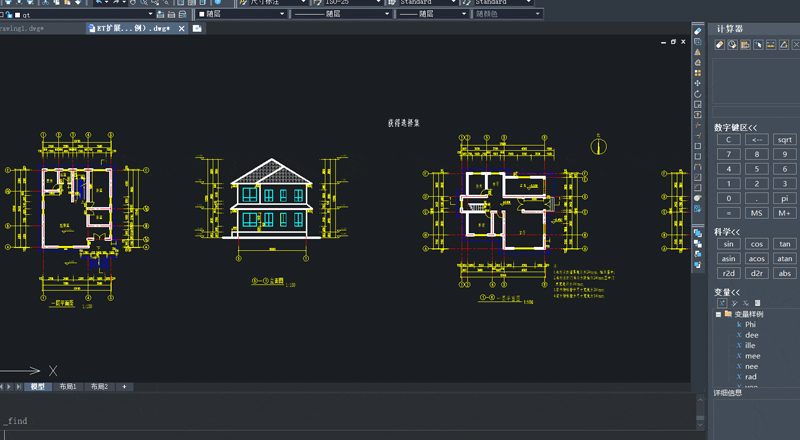Select the Copy objects tool in the modify toolbar
This screenshot has height=440, width=800.
tap(697, 42)
